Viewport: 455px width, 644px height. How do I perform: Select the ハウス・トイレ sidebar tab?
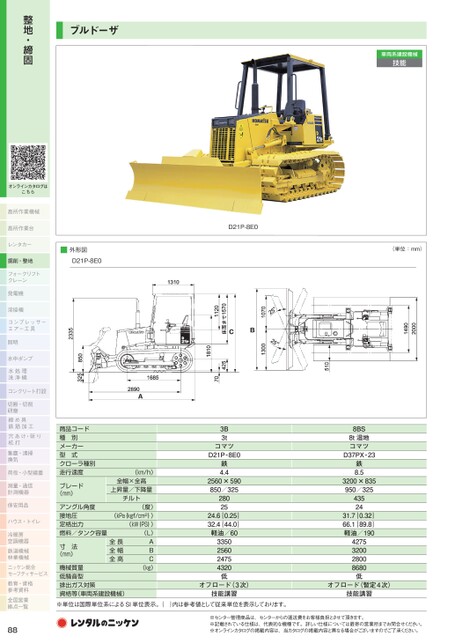[x=25, y=522]
